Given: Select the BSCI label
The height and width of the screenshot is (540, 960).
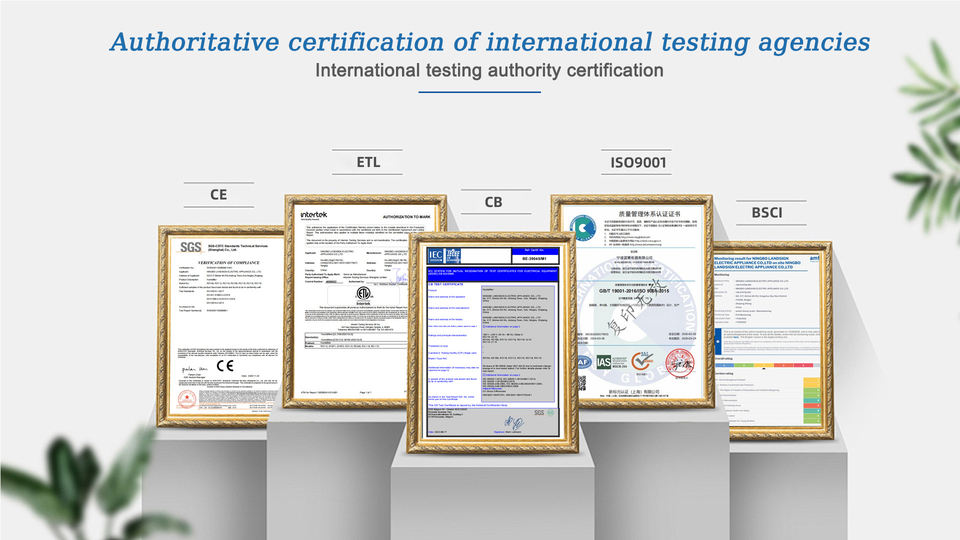Looking at the screenshot, I should pos(767,212).
